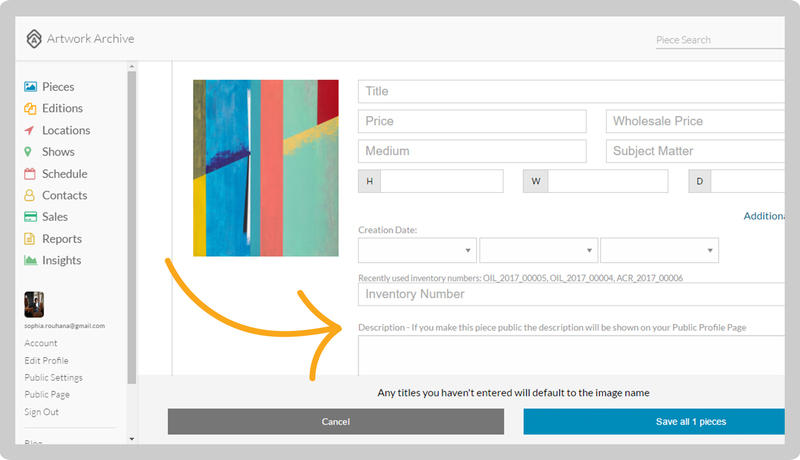The height and width of the screenshot is (460, 800).
Task: Click the sophia.rouhana@gmail.com email text
Action: 64,326
